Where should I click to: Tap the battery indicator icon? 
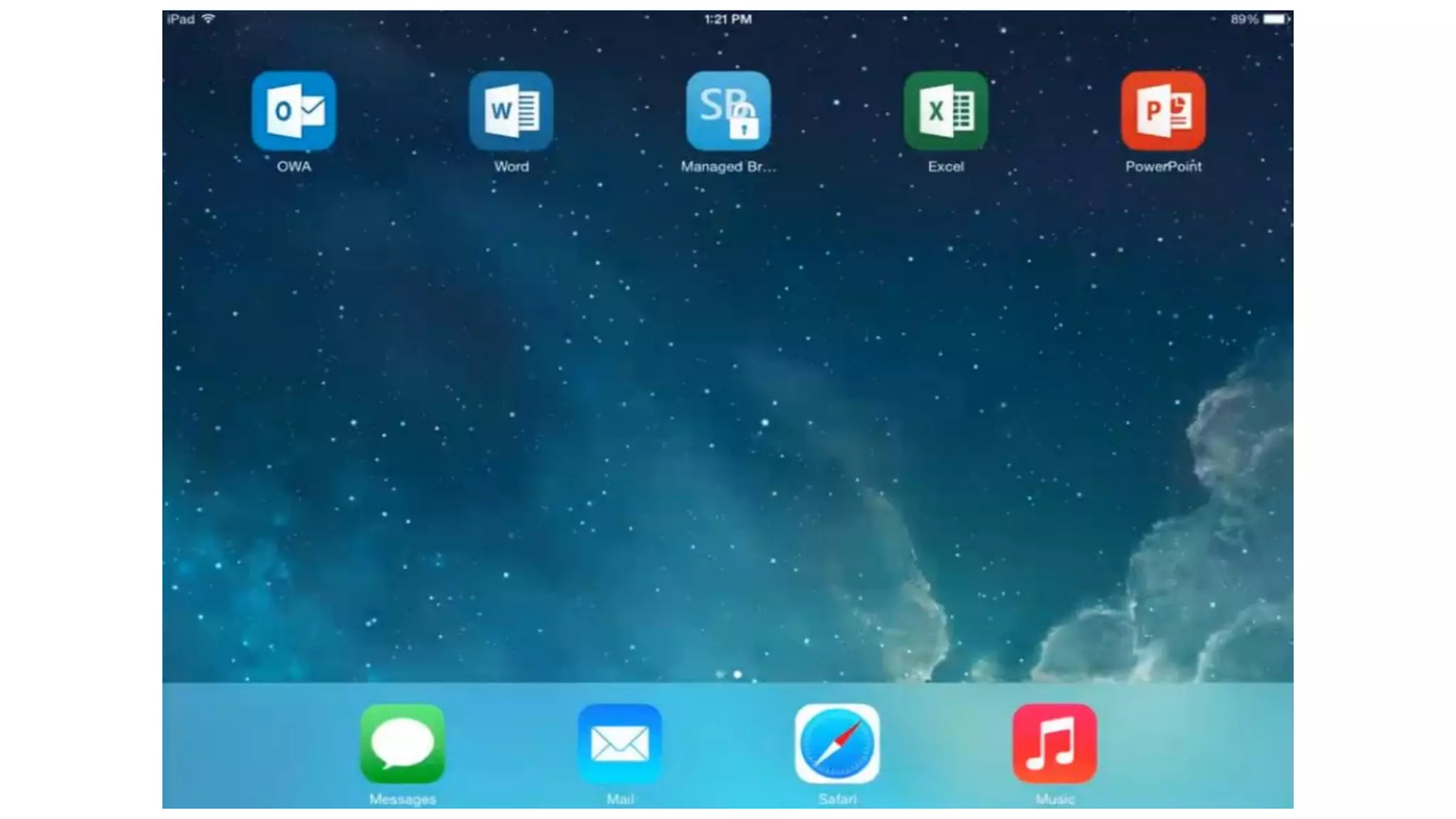point(1275,19)
